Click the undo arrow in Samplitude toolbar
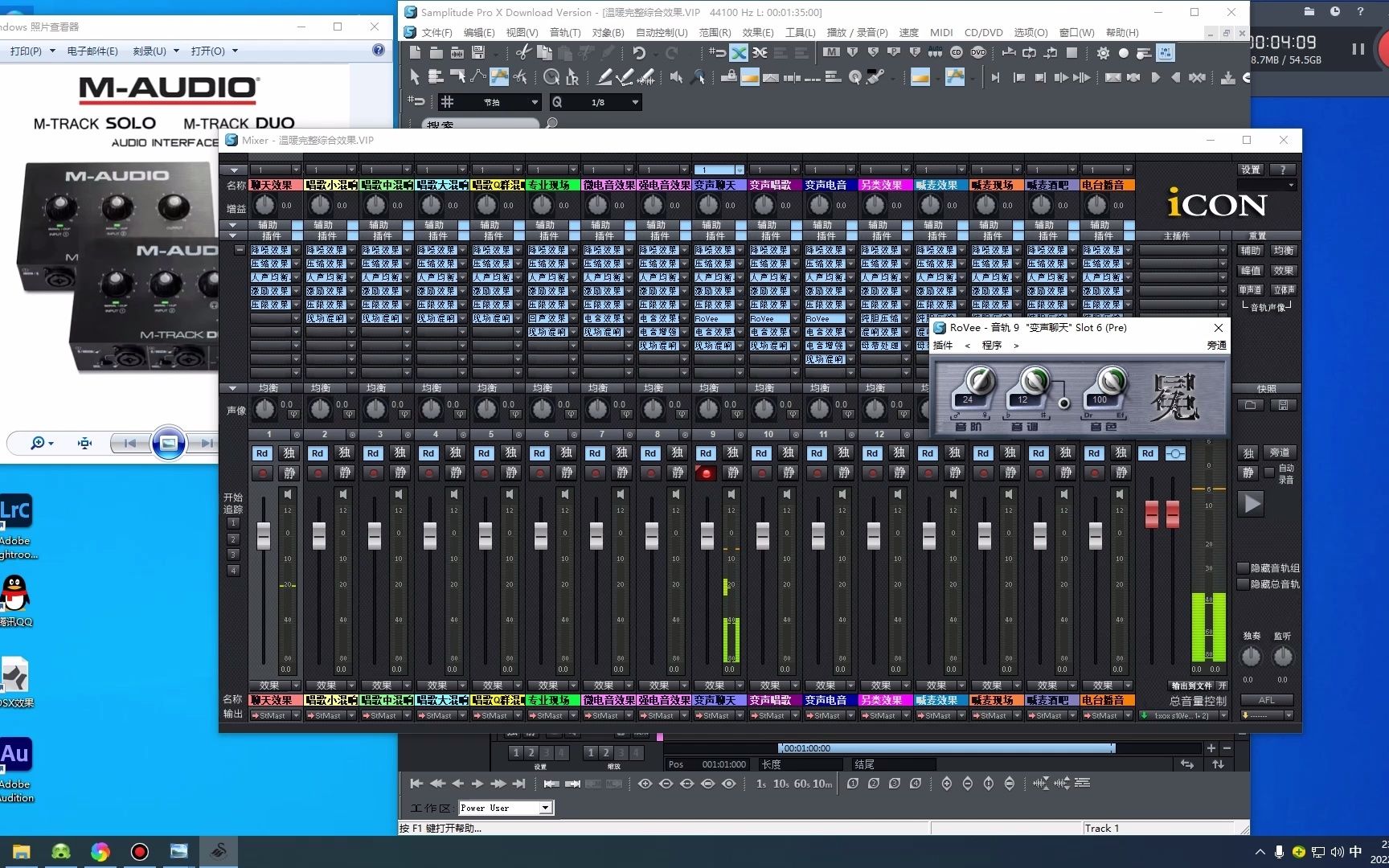Screen dimensions: 1389x868 pyautogui.click(x=640, y=52)
